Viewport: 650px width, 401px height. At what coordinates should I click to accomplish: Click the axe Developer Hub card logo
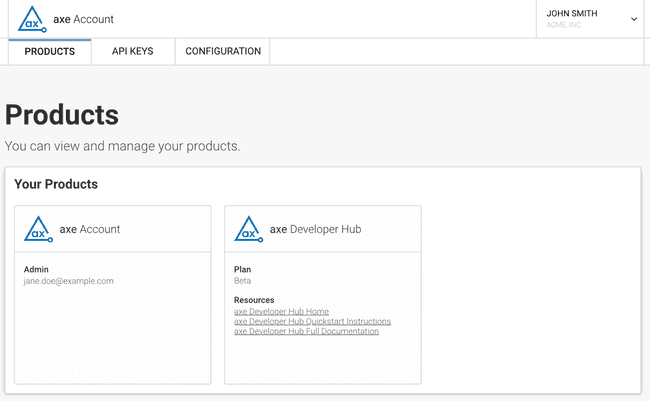[x=249, y=229]
